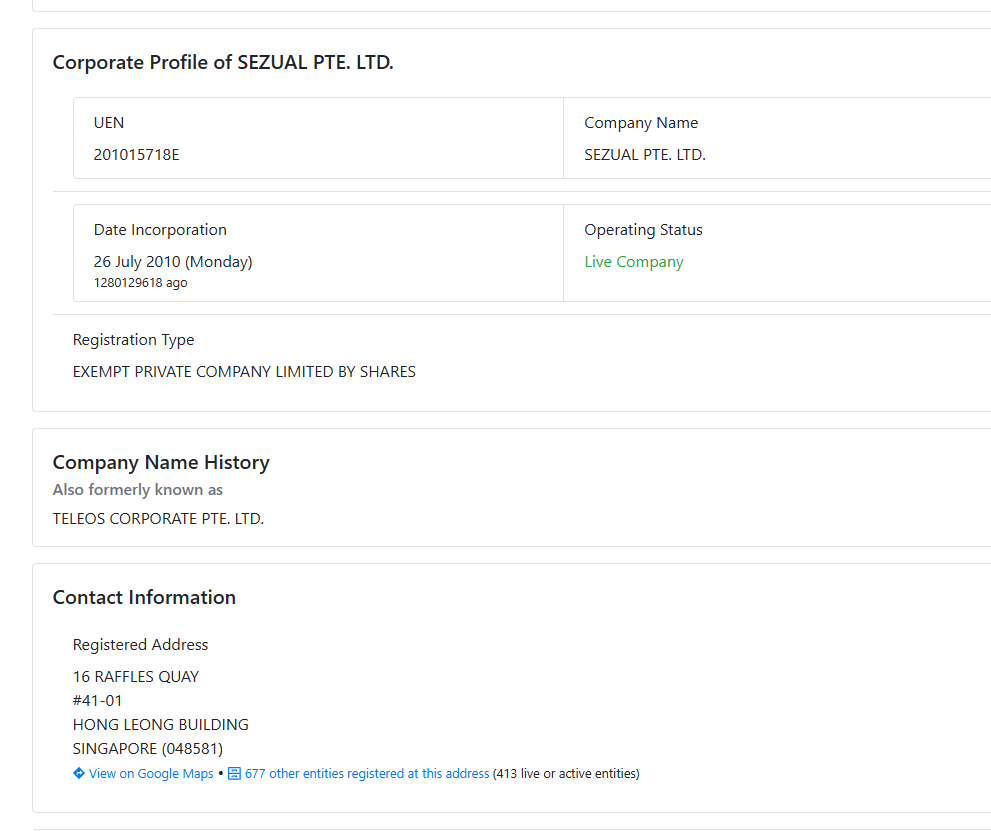Open the View on Google Maps link
The width and height of the screenshot is (991, 831).
(151, 773)
